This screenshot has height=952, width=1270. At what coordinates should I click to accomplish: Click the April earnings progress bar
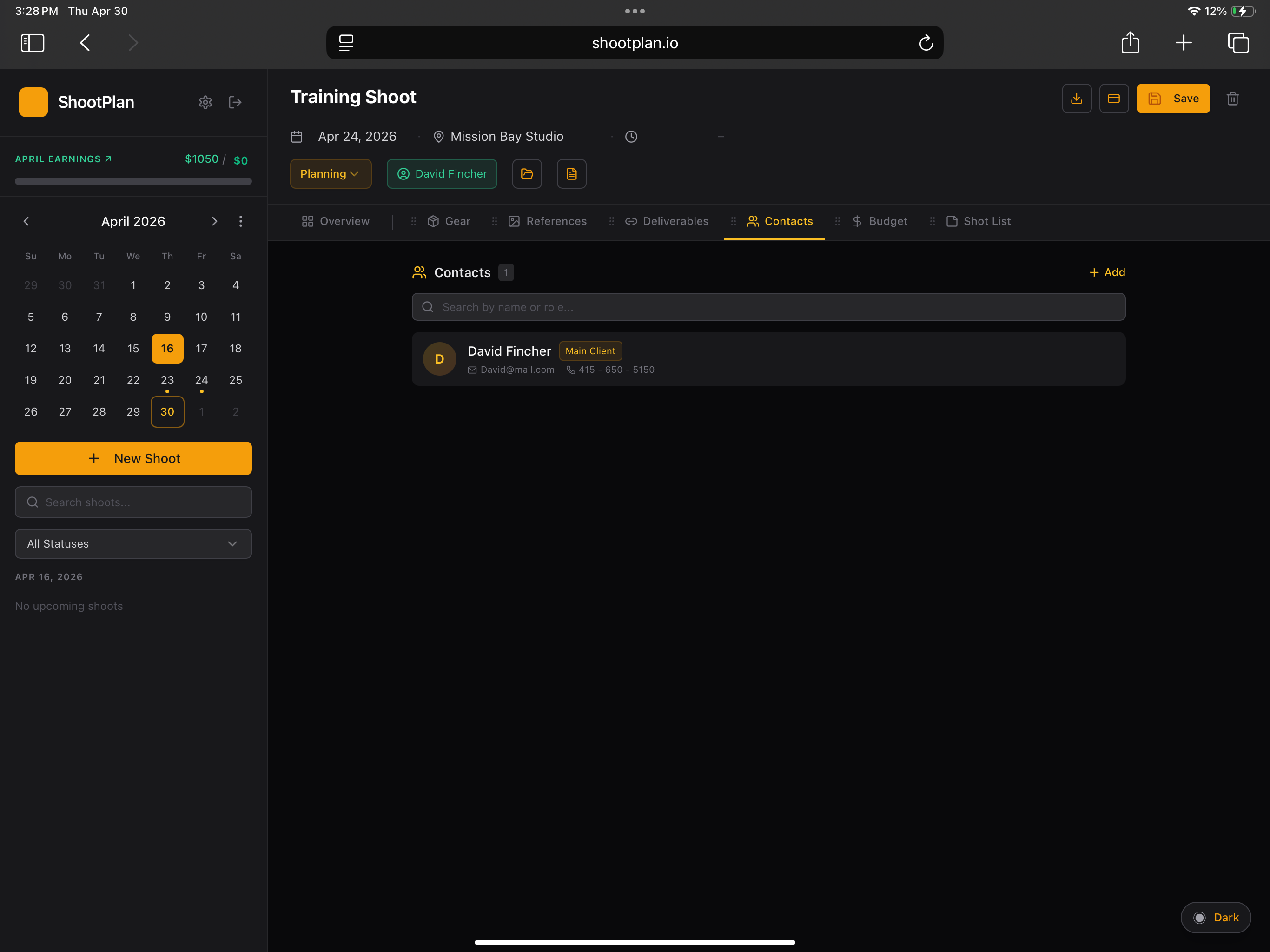tap(133, 181)
